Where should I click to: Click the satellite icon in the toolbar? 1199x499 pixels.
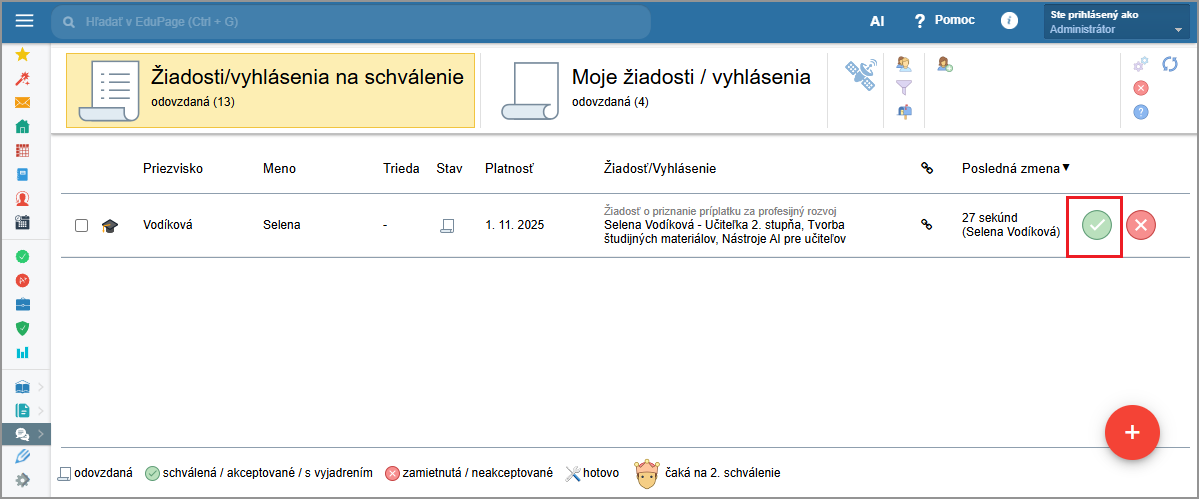point(858,76)
